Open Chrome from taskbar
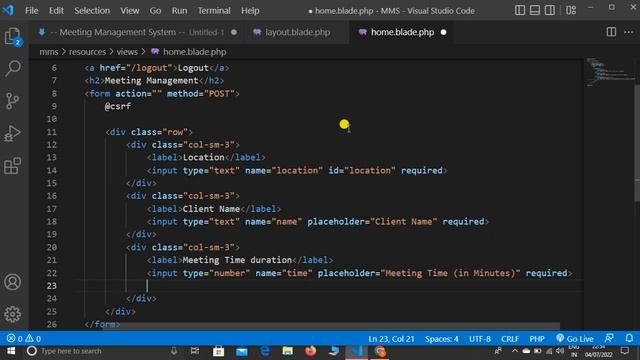640x360 pixels. click(380, 351)
